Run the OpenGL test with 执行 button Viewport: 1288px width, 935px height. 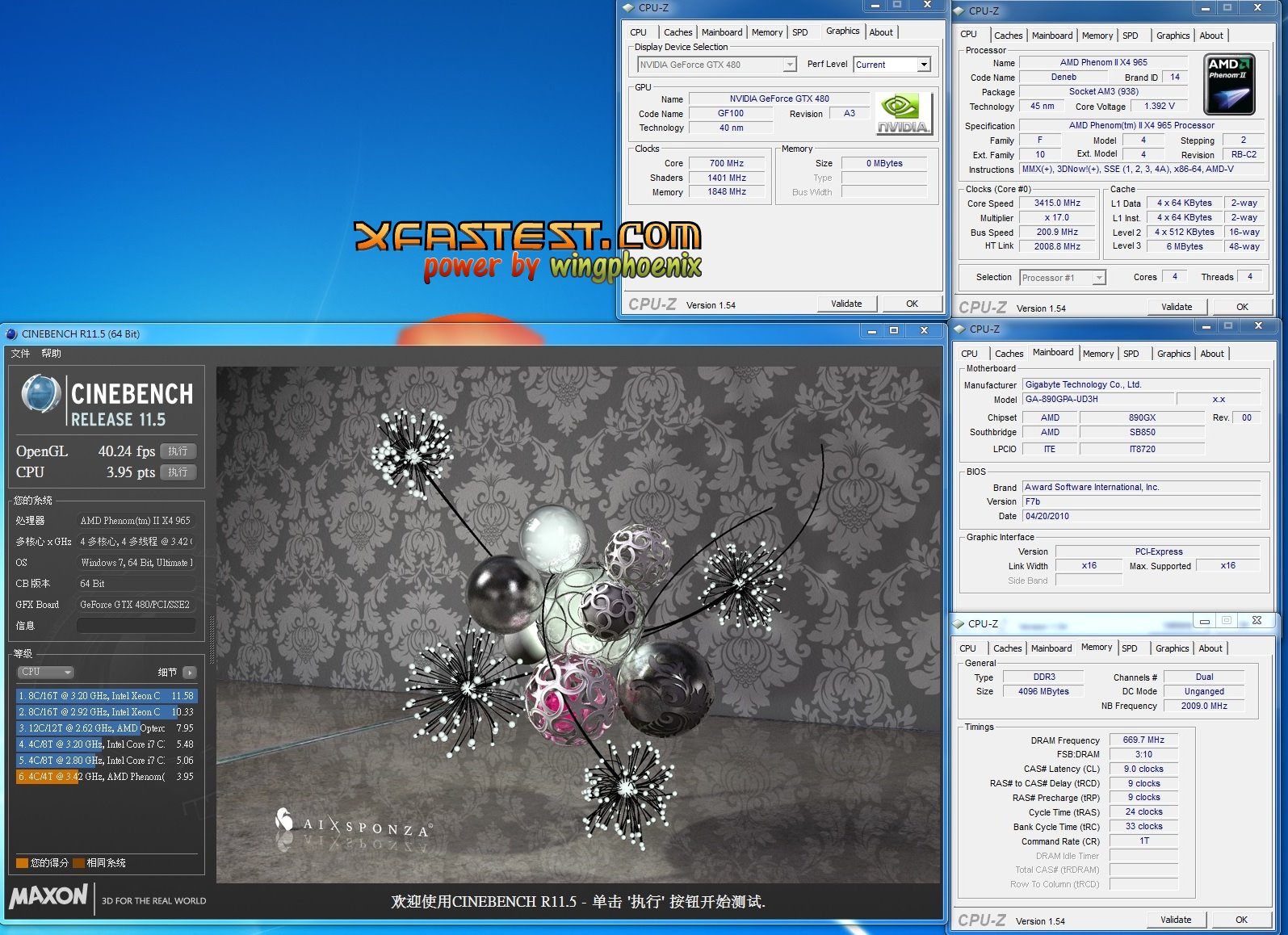click(178, 451)
